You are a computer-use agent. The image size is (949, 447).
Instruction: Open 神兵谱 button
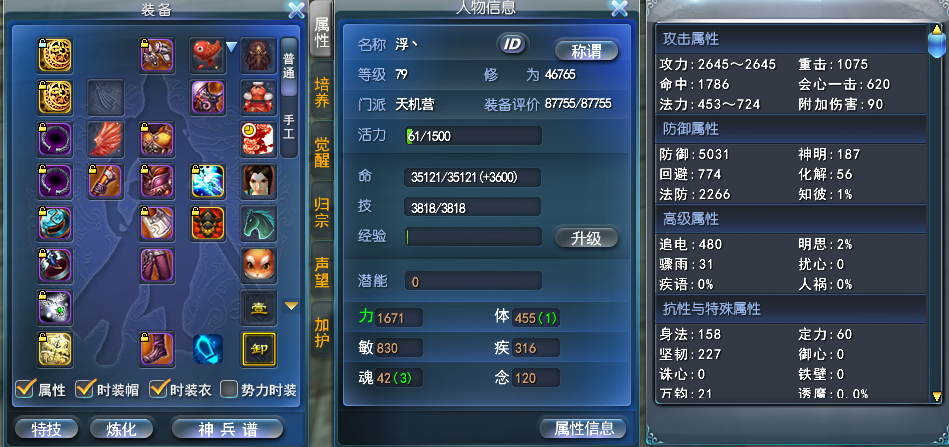[x=228, y=429]
